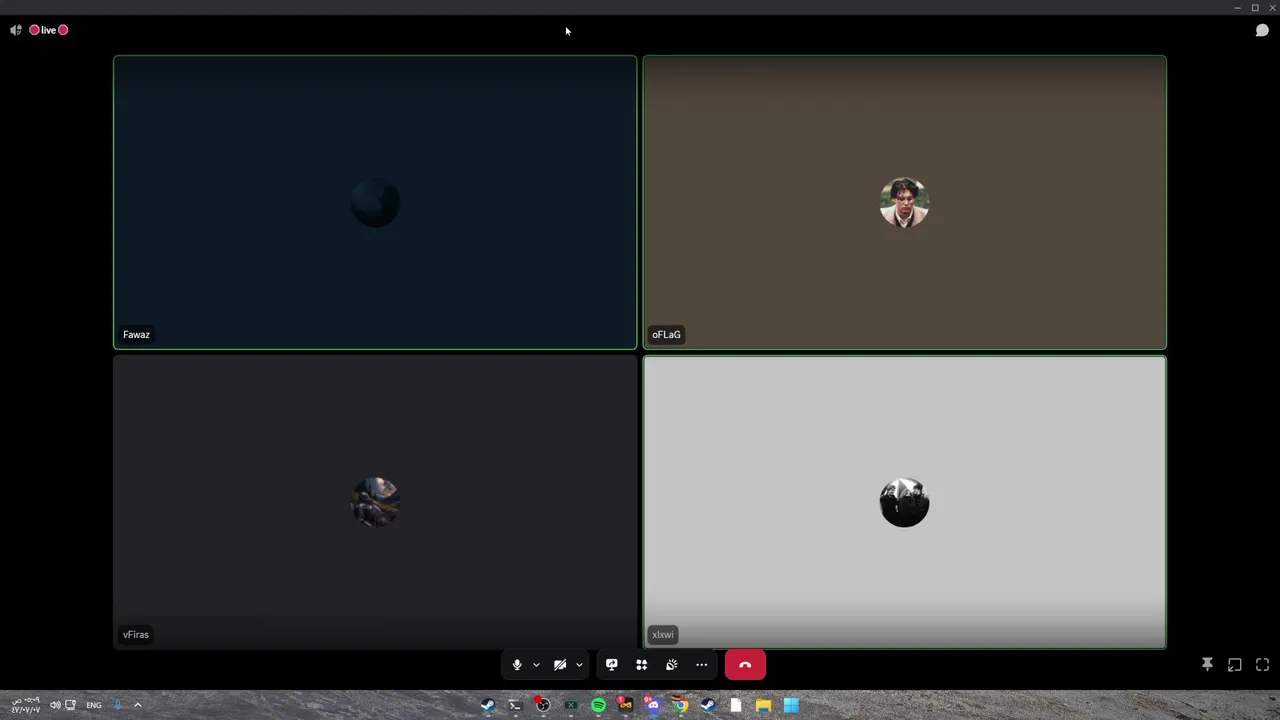This screenshot has width=1280, height=720.
Task: Click the speaker icon beside live badge
Action: click(x=15, y=30)
